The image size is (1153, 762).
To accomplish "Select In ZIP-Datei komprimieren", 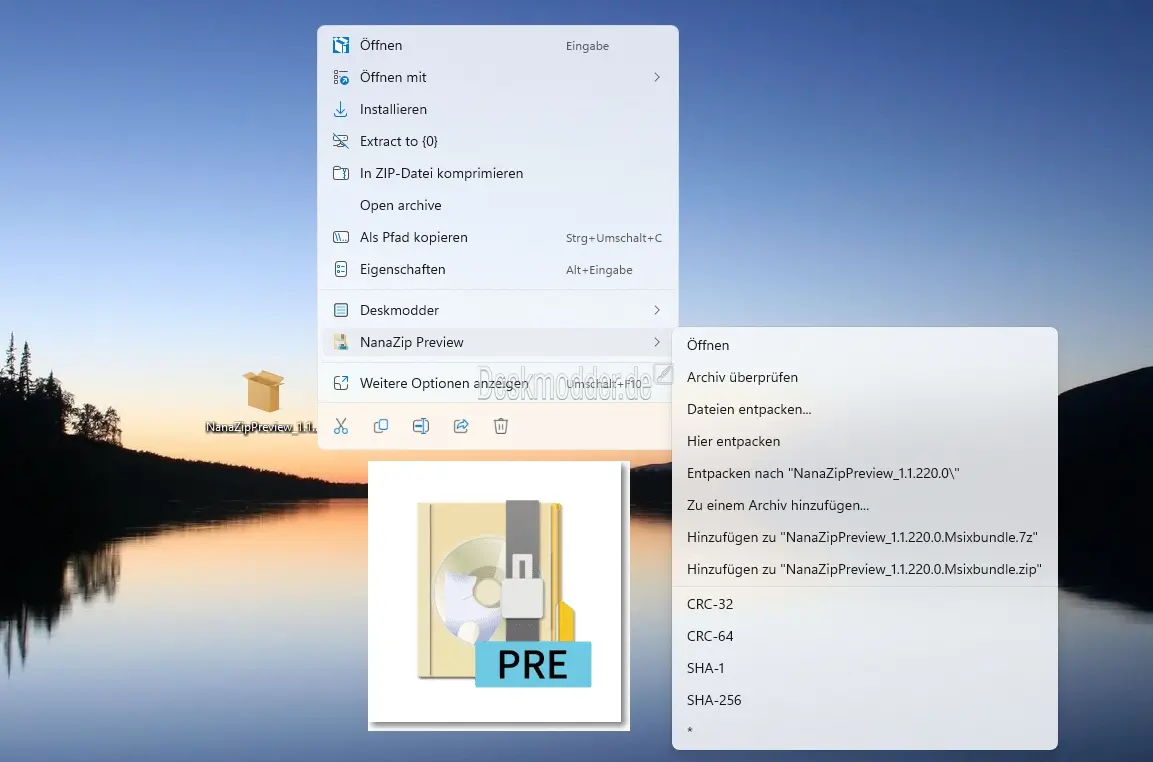I will pos(441,173).
